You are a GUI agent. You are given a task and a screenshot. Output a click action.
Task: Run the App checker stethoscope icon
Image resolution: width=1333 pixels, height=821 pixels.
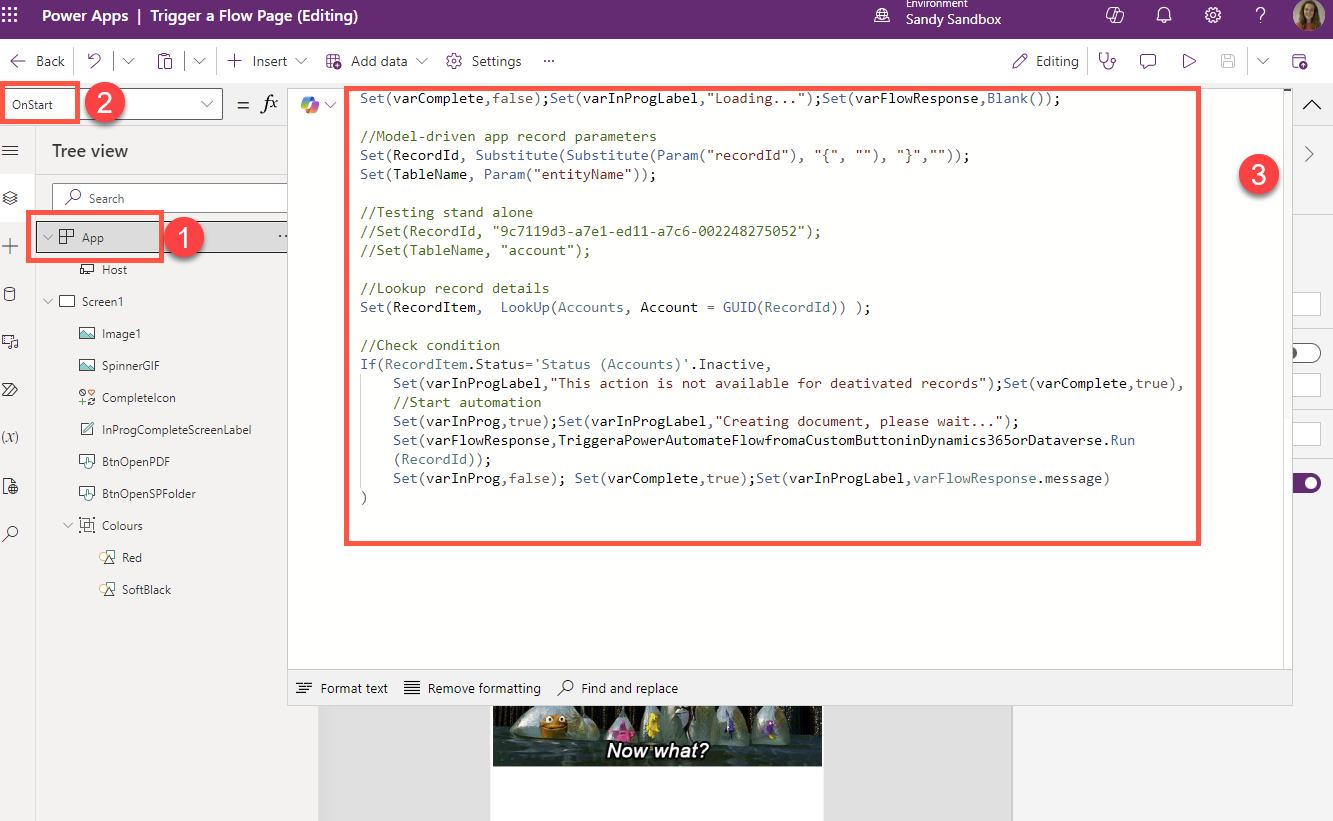[x=1108, y=61]
